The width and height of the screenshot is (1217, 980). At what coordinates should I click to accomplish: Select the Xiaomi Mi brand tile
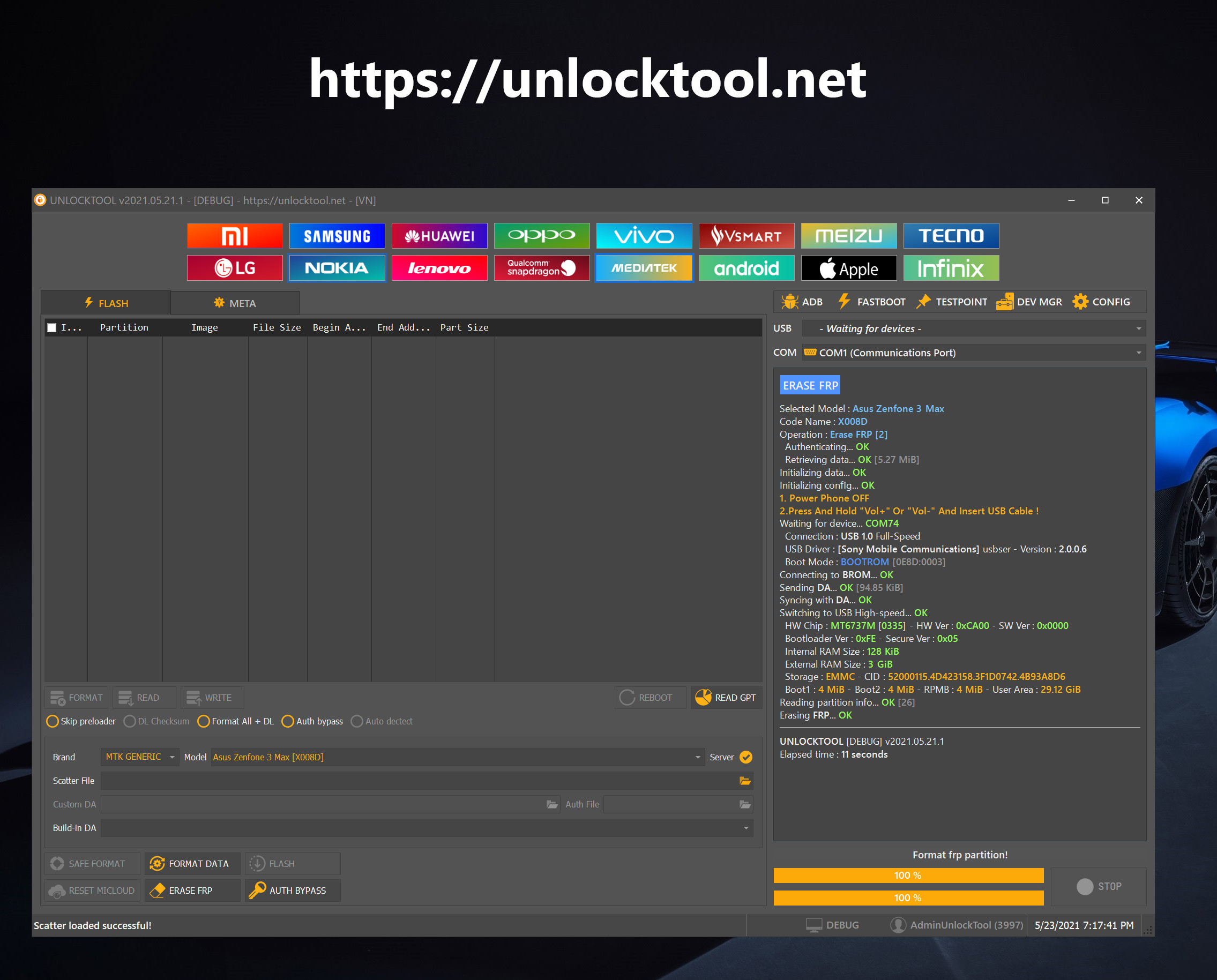pyautogui.click(x=234, y=236)
